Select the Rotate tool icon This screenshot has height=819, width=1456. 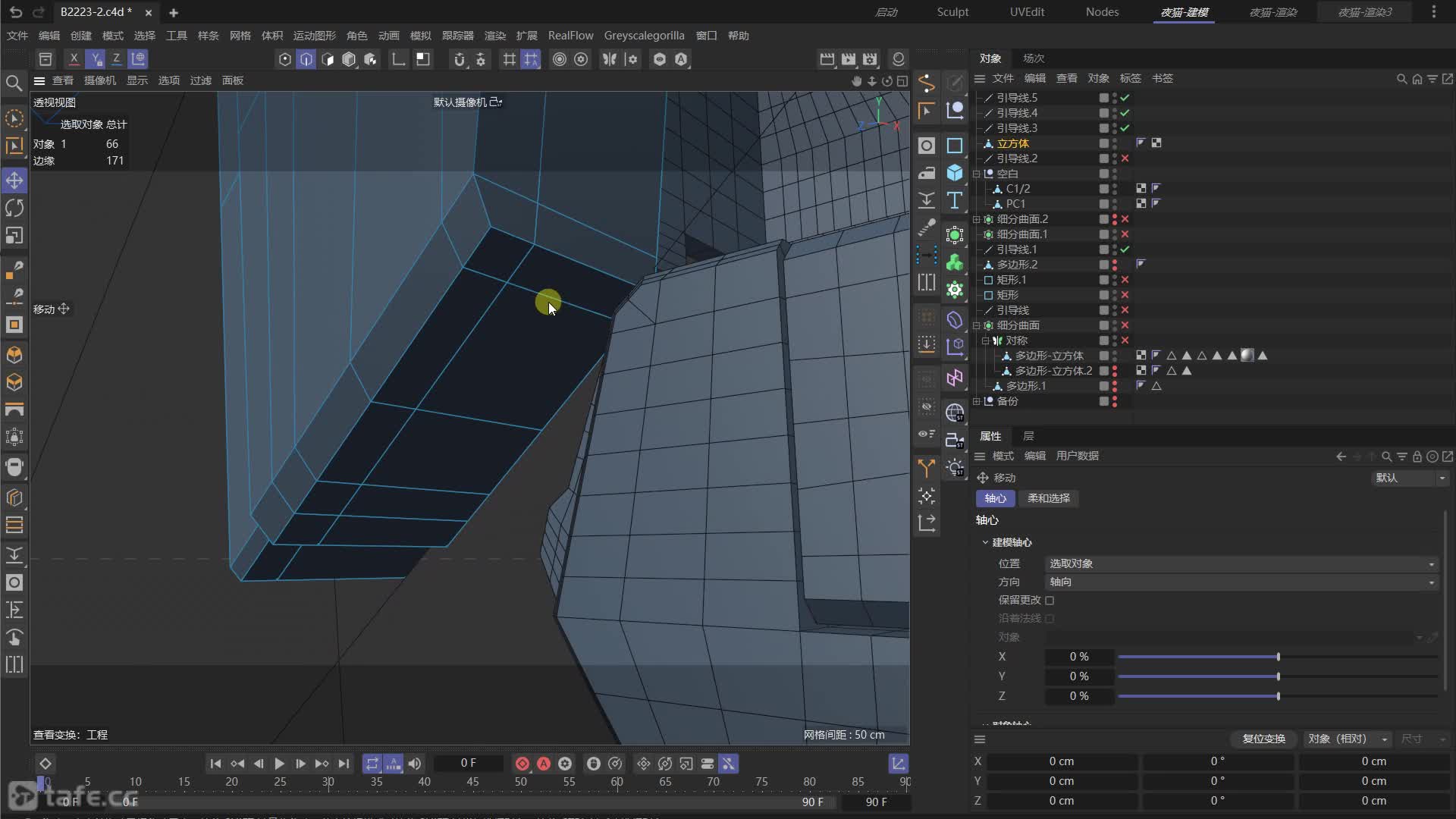pos(14,208)
